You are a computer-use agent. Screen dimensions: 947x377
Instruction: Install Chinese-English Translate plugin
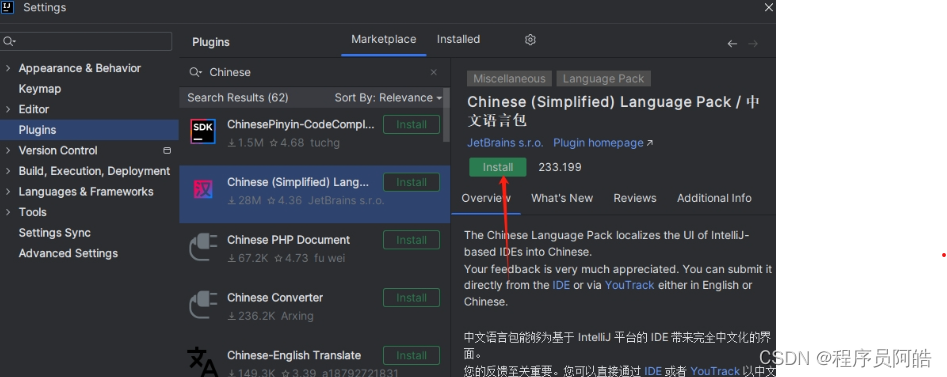pyautogui.click(x=411, y=355)
